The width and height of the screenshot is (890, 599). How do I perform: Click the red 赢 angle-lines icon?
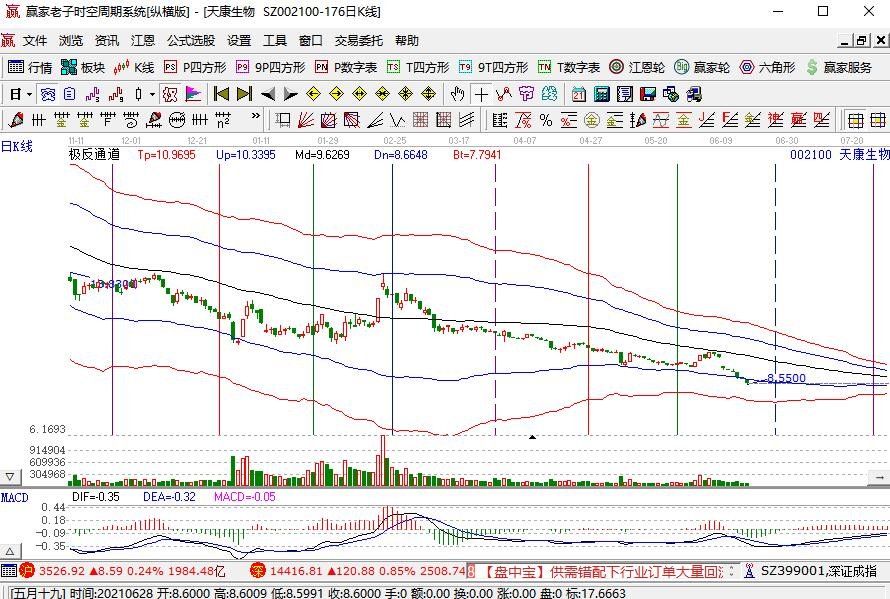pos(799,120)
